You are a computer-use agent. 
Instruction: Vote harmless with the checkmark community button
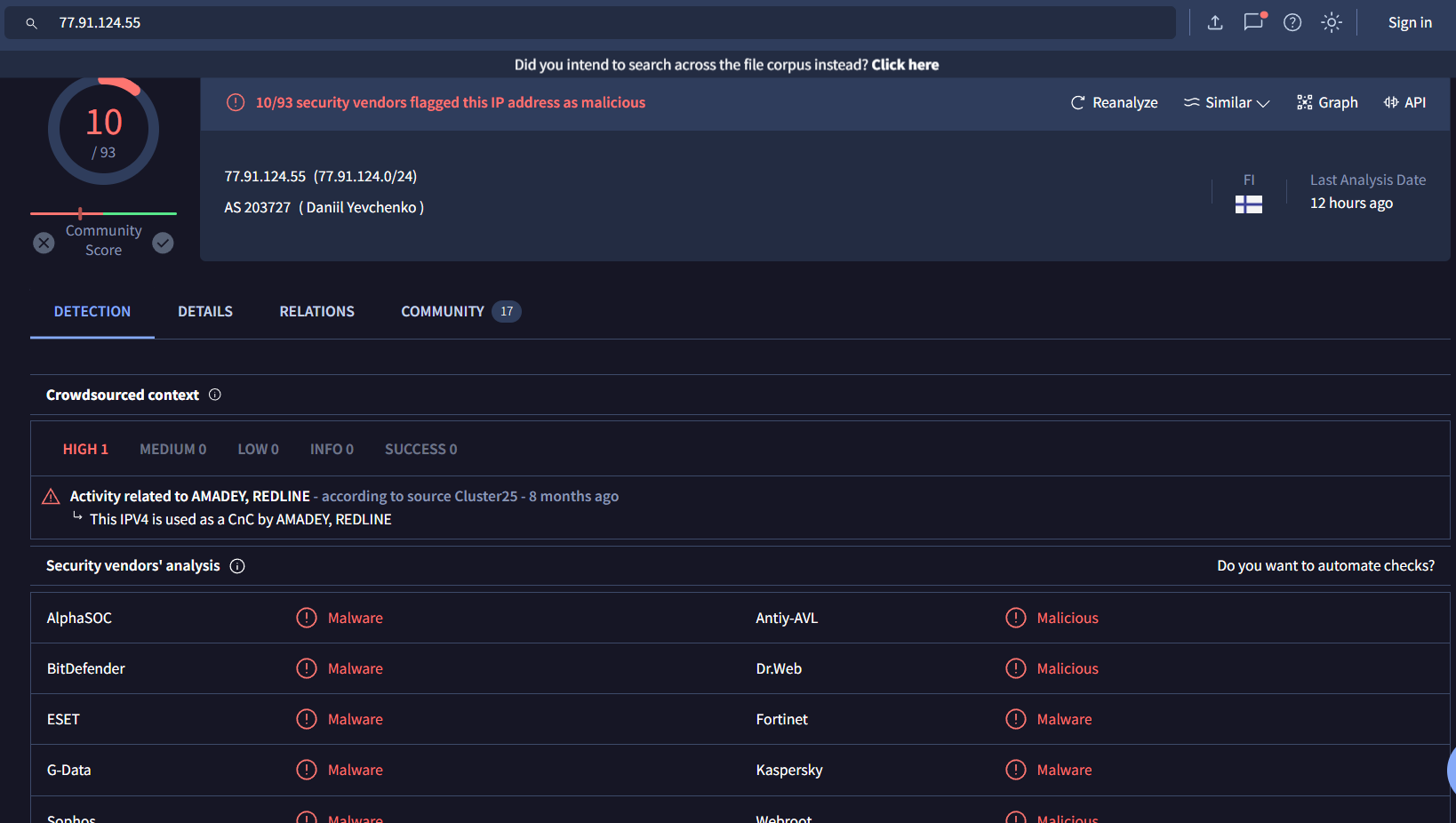point(163,243)
